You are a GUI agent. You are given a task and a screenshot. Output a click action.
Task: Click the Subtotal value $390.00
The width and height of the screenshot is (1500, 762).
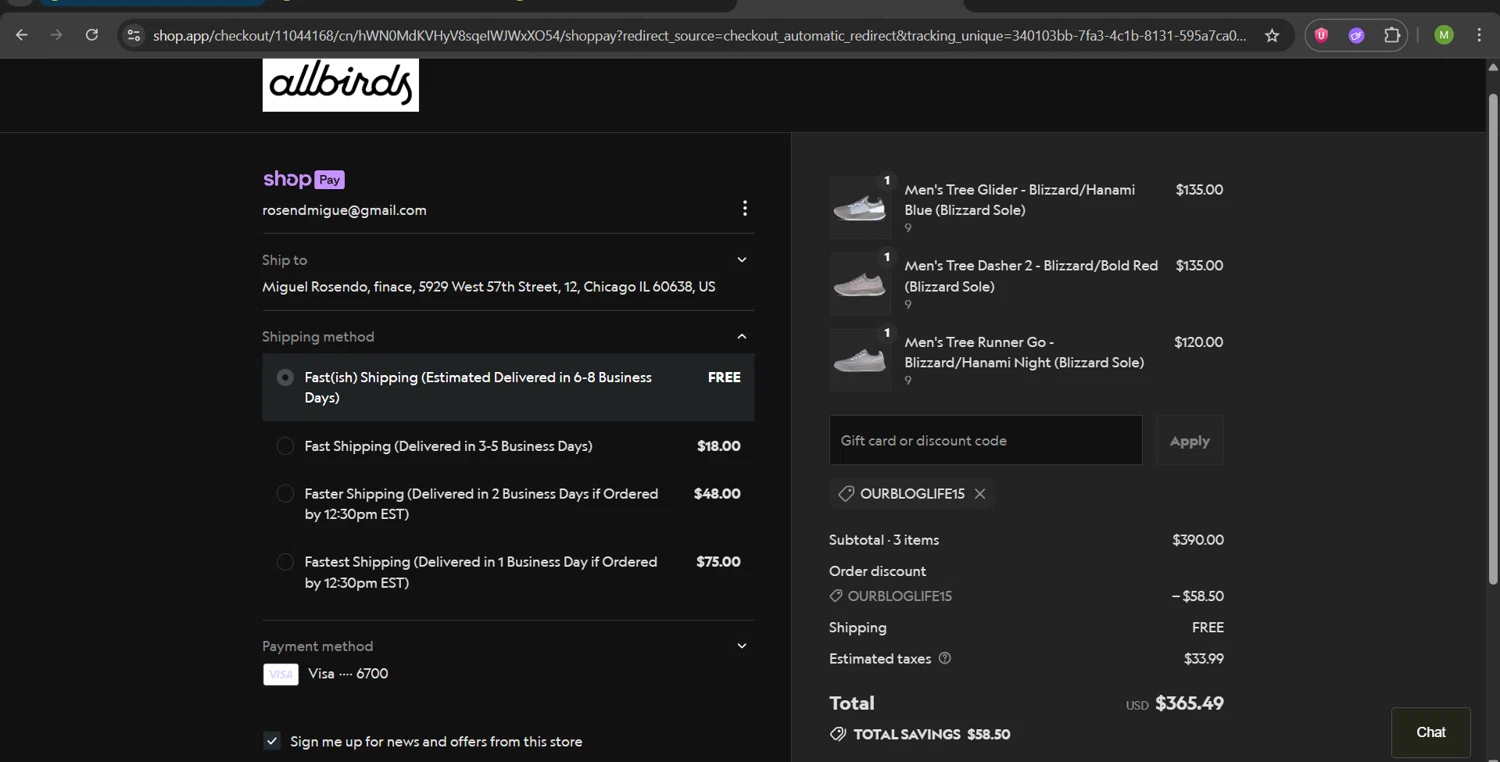click(1198, 540)
